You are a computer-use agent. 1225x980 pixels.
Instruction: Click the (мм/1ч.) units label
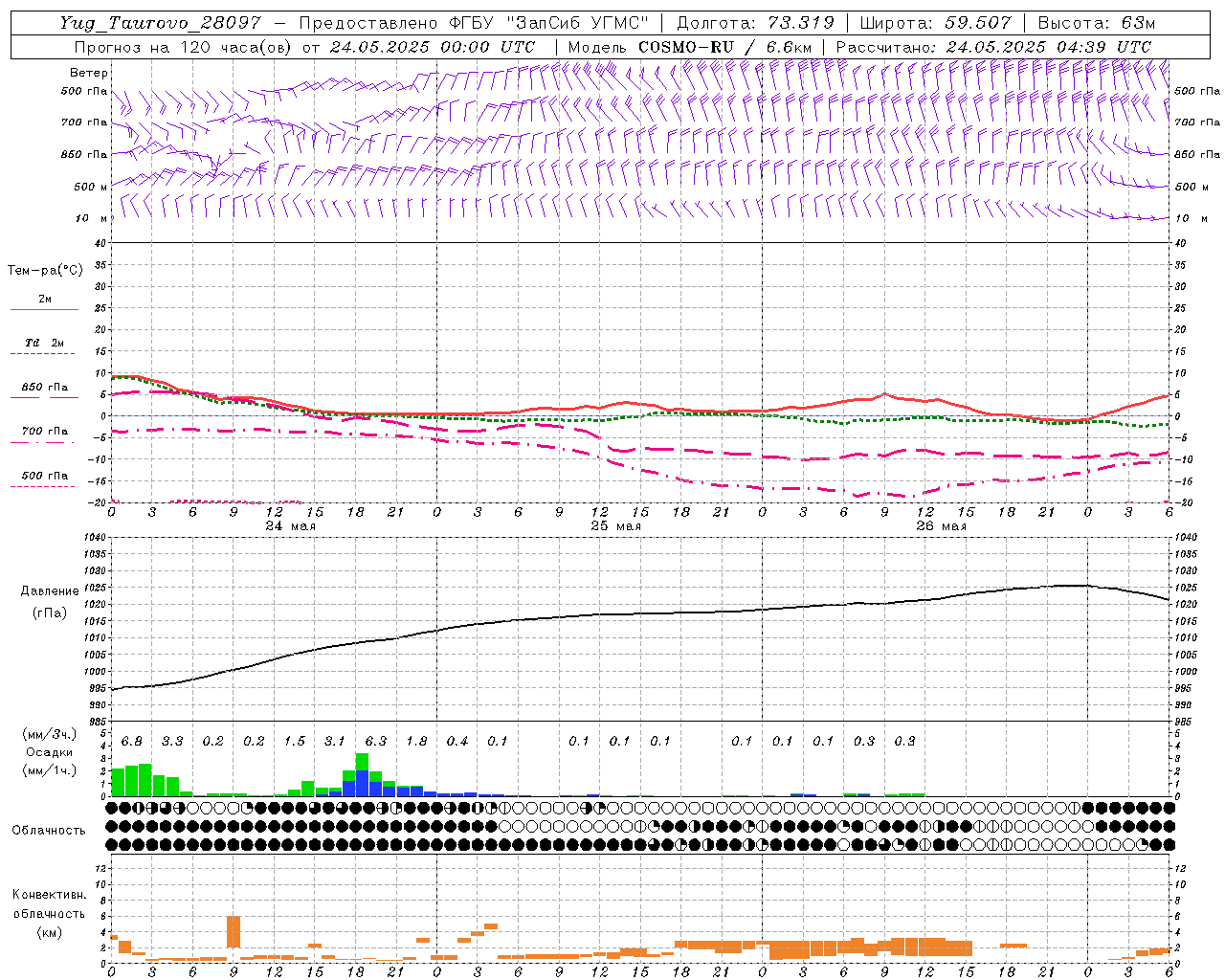click(x=49, y=770)
